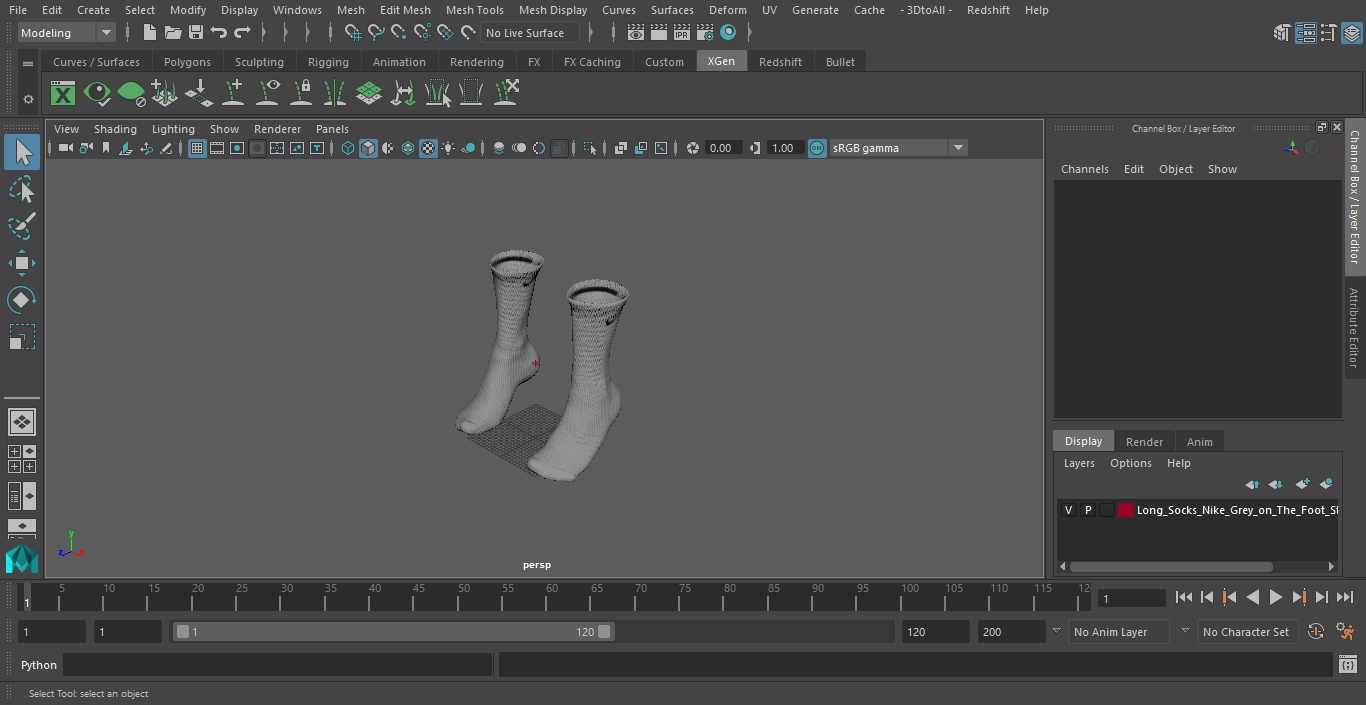Toggle smooth shade all cube in viewport toolbar
The height and width of the screenshot is (705, 1366).
368,148
